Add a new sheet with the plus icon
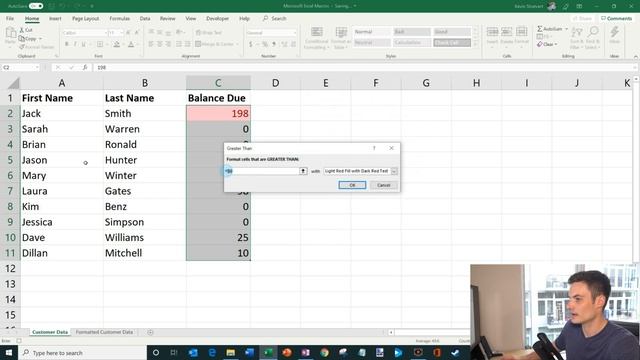 [x=150, y=332]
